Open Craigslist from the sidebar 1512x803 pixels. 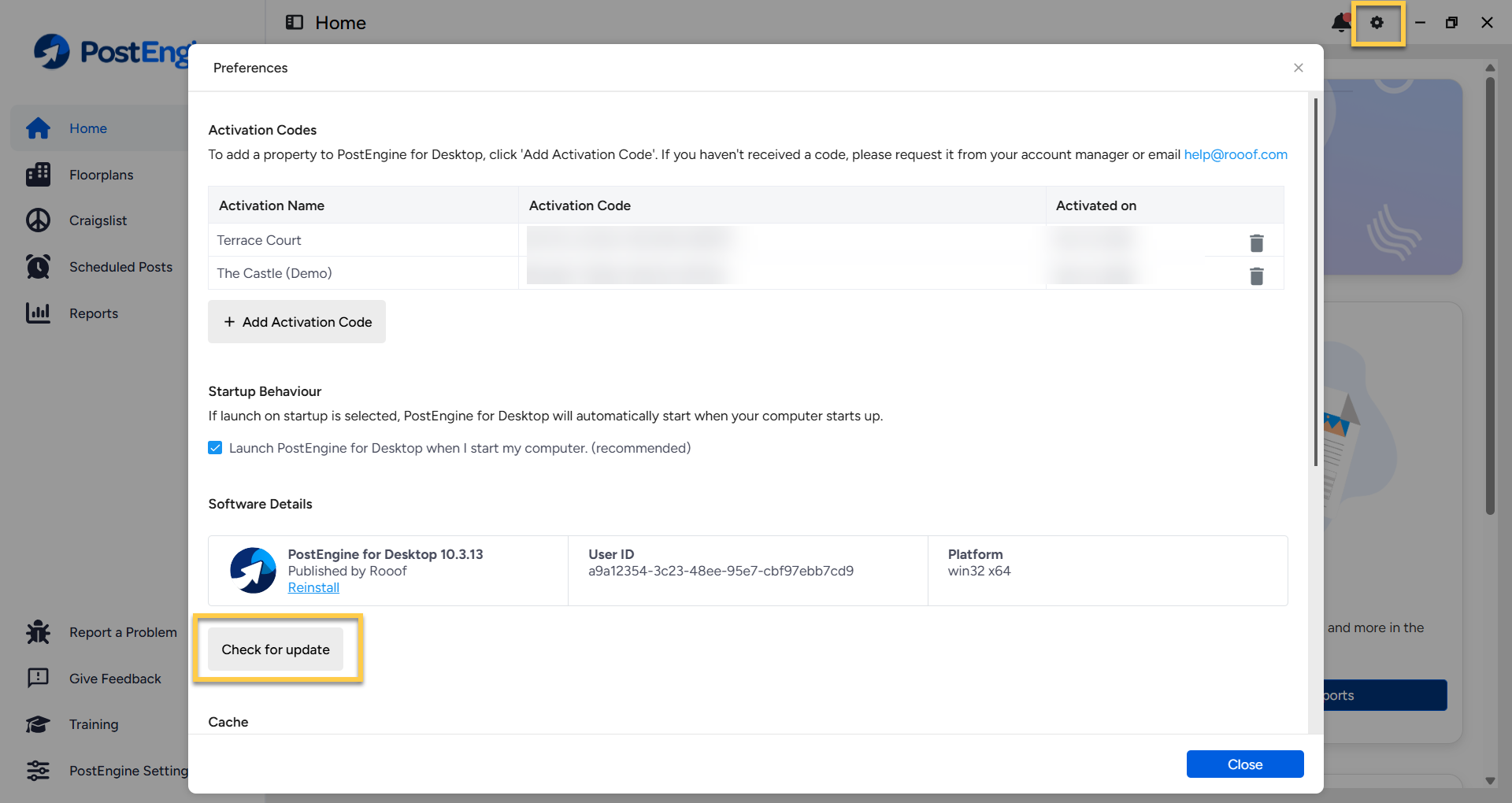coord(98,220)
